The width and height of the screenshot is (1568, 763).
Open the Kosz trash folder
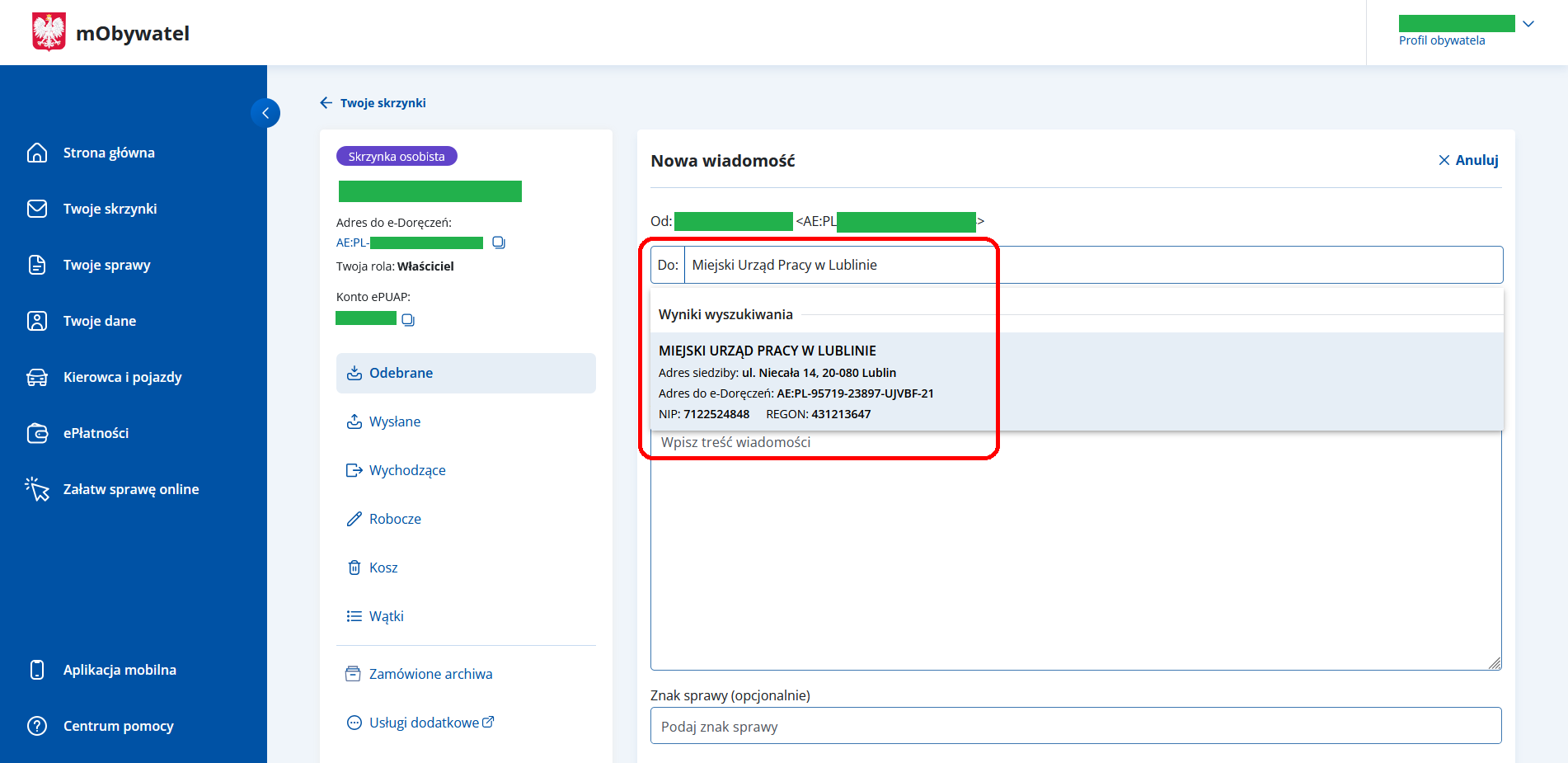pyautogui.click(x=383, y=568)
